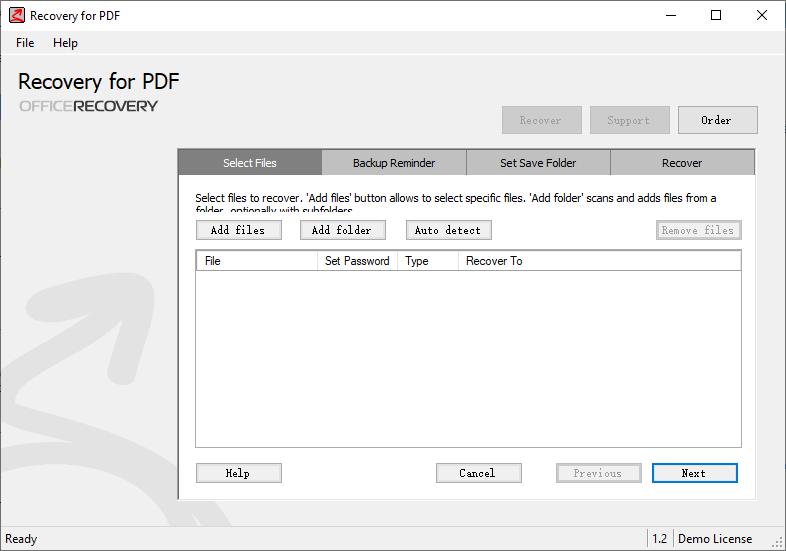Click the Set Password column header
Viewport: 786px width, 551px height.
coord(357,261)
